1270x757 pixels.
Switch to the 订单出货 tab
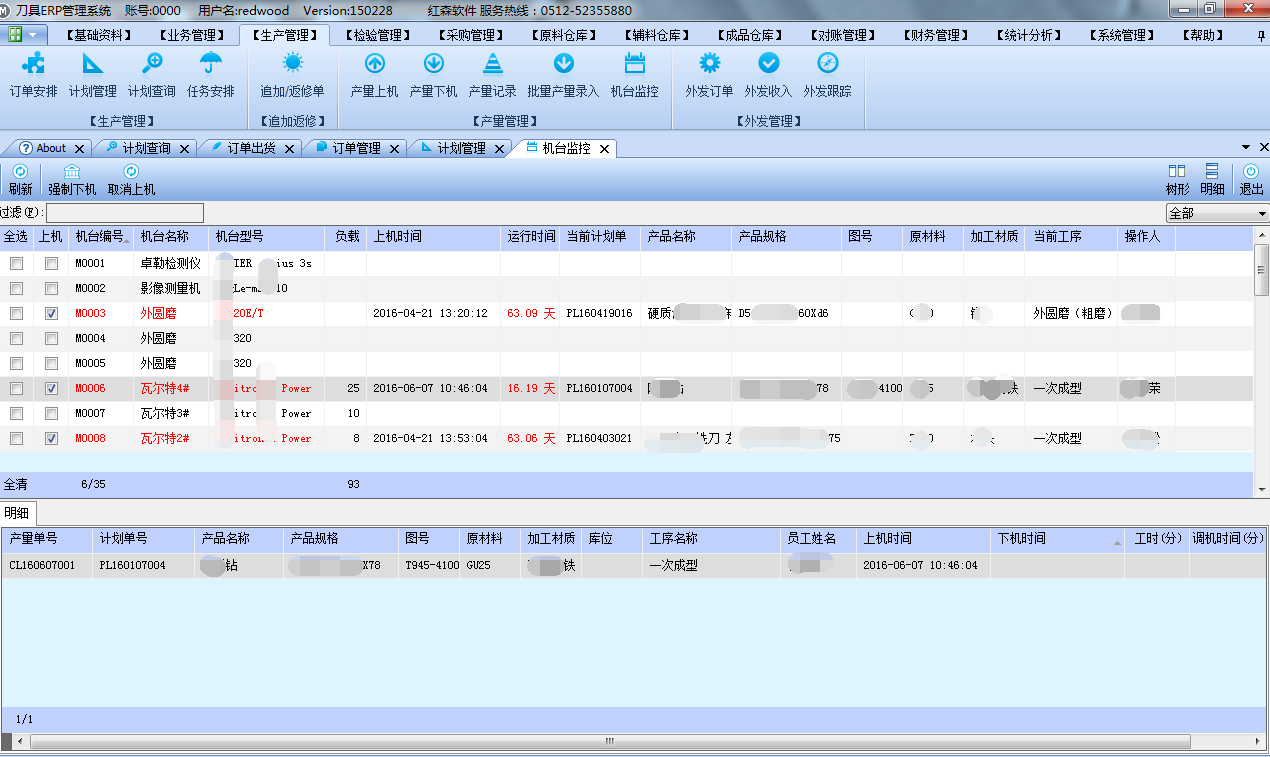[249, 148]
